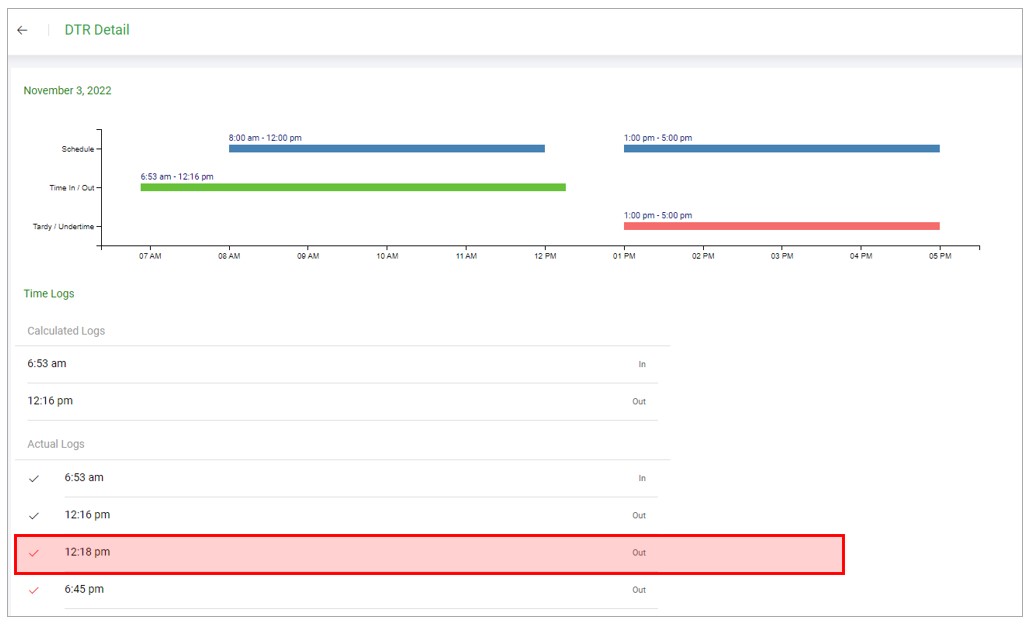Click the Time Logs section heading
The image size is (1030, 625).
[x=49, y=294]
